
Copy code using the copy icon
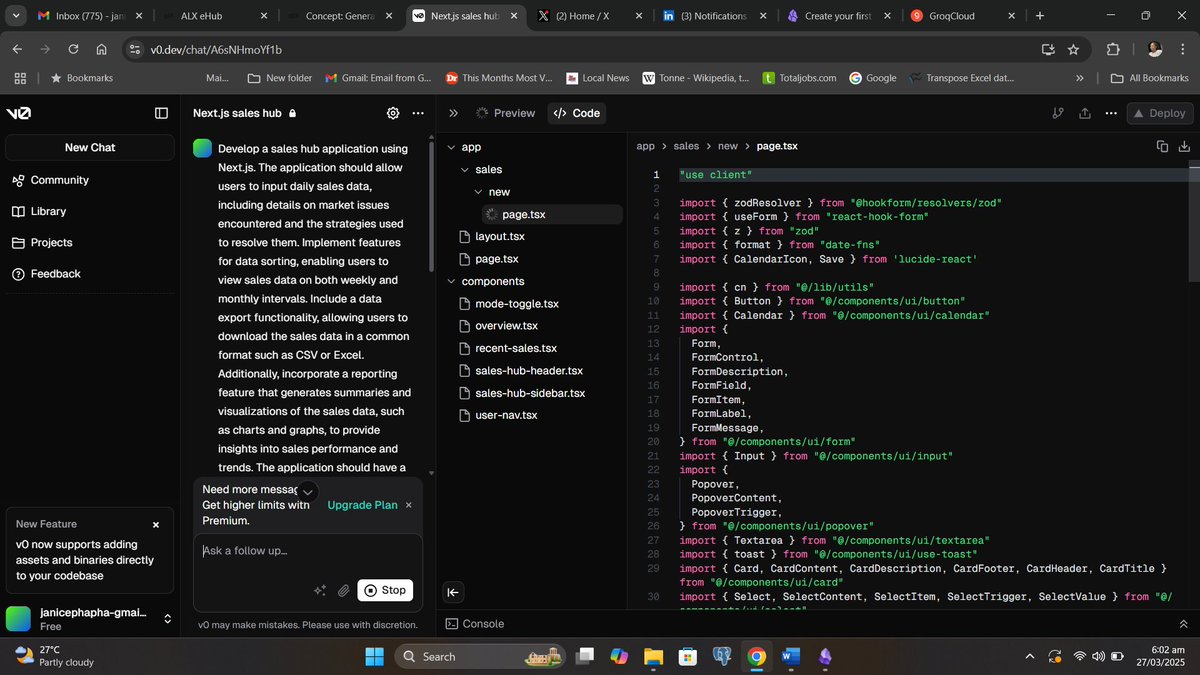click(x=1162, y=146)
